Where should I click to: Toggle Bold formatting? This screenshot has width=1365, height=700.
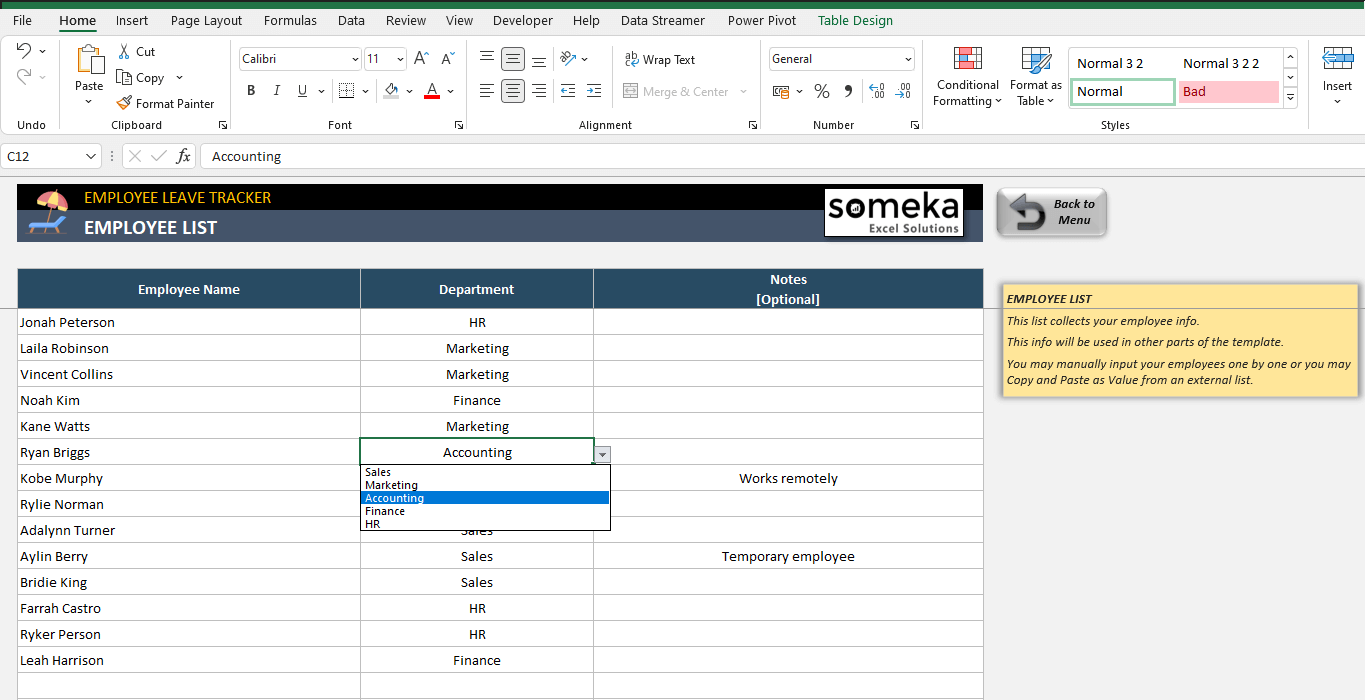[251, 91]
